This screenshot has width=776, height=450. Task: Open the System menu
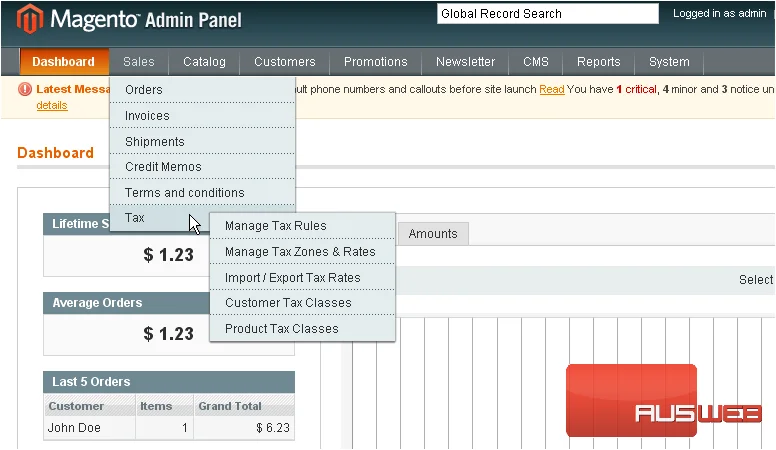point(669,62)
